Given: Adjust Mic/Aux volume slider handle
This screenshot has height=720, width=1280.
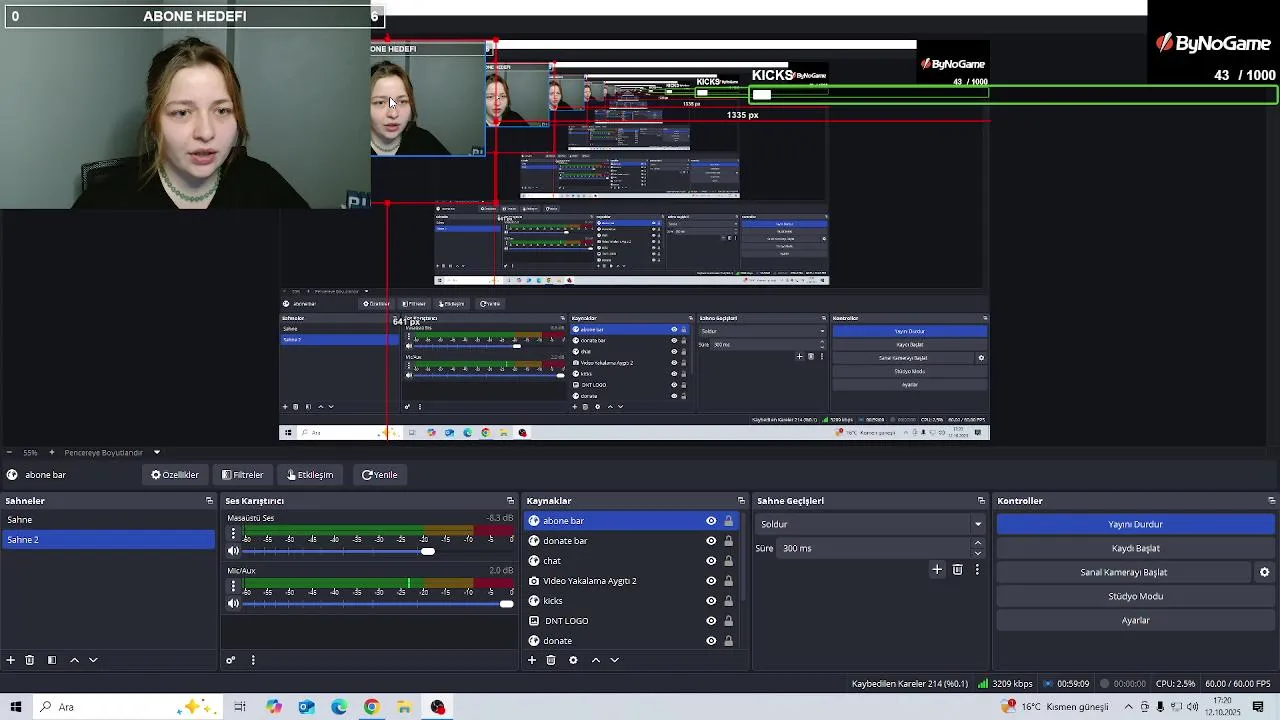Looking at the screenshot, I should 506,603.
